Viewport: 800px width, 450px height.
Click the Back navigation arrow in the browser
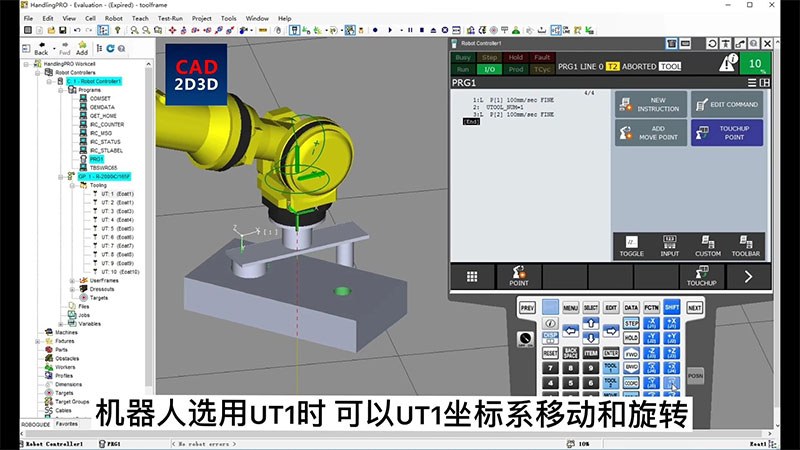(x=41, y=48)
